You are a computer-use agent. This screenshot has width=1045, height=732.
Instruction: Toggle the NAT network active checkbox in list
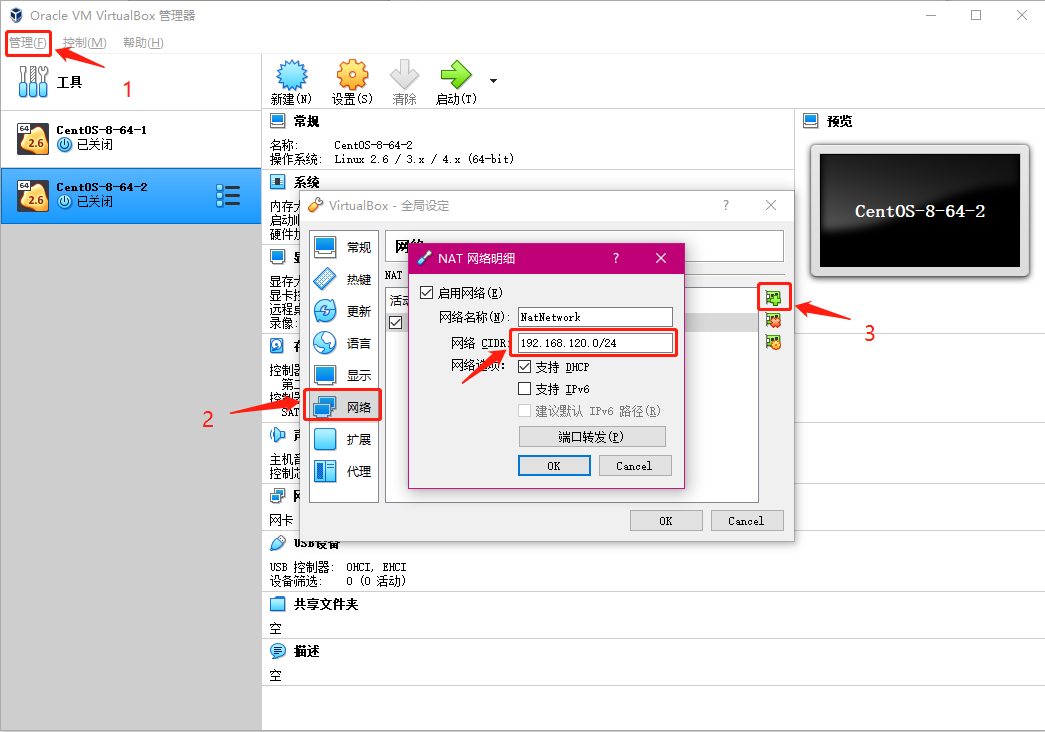pyautogui.click(x=396, y=323)
